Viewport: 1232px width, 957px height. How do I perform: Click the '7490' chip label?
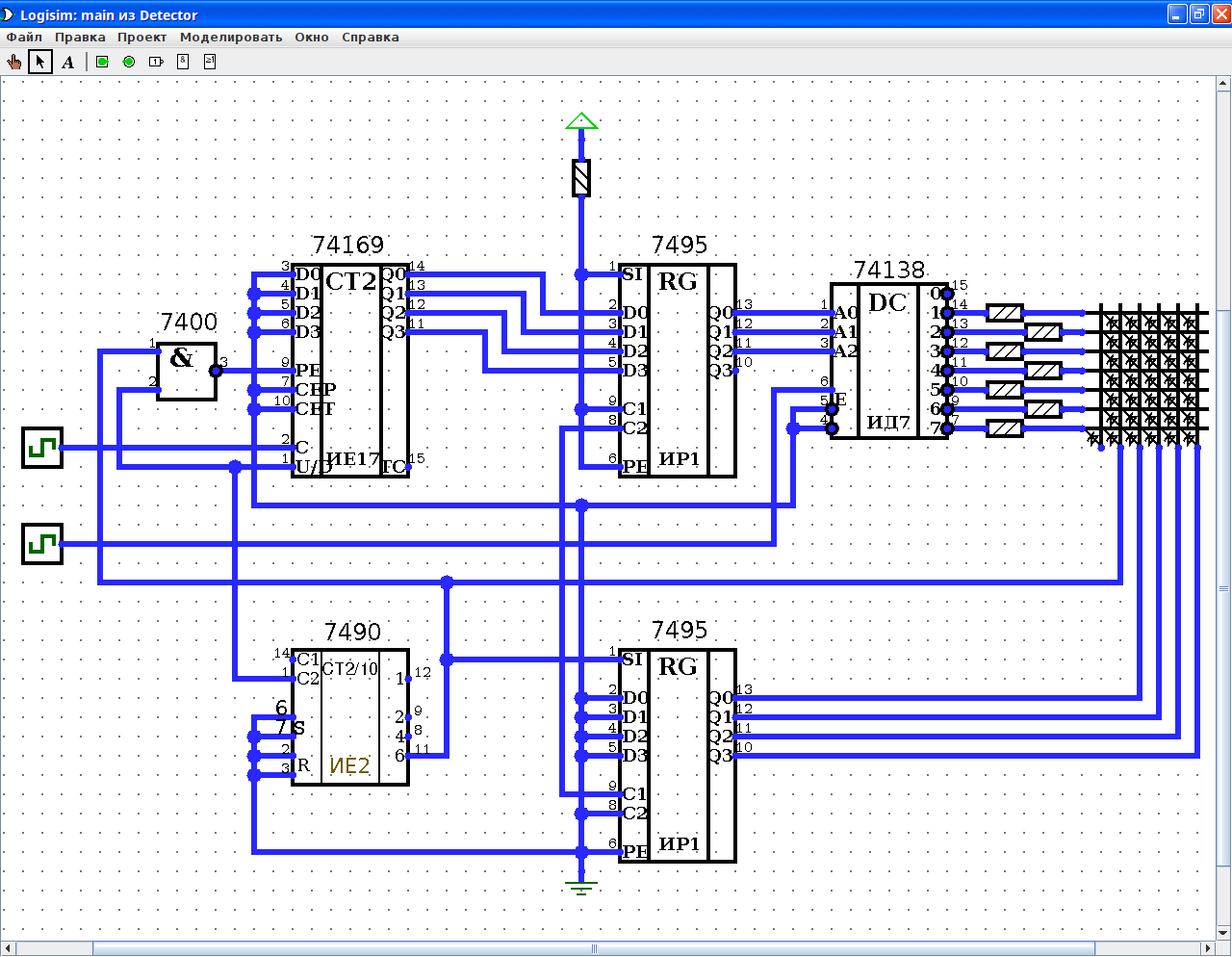[353, 632]
